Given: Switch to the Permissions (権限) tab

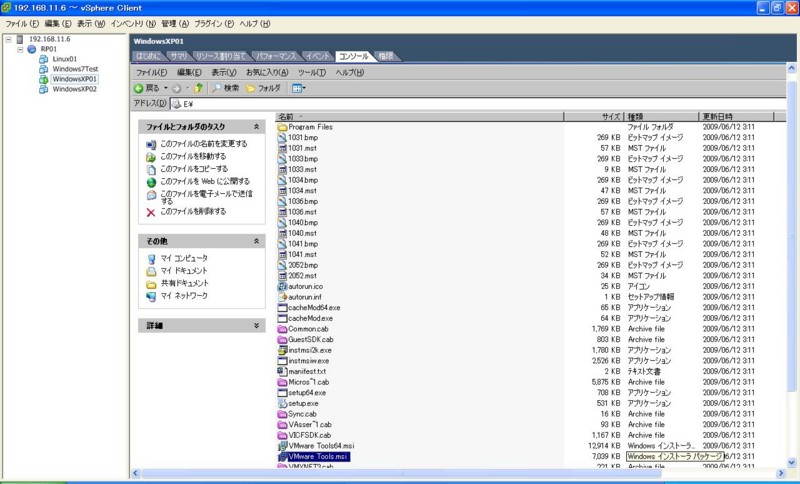Looking at the screenshot, I should click(386, 56).
